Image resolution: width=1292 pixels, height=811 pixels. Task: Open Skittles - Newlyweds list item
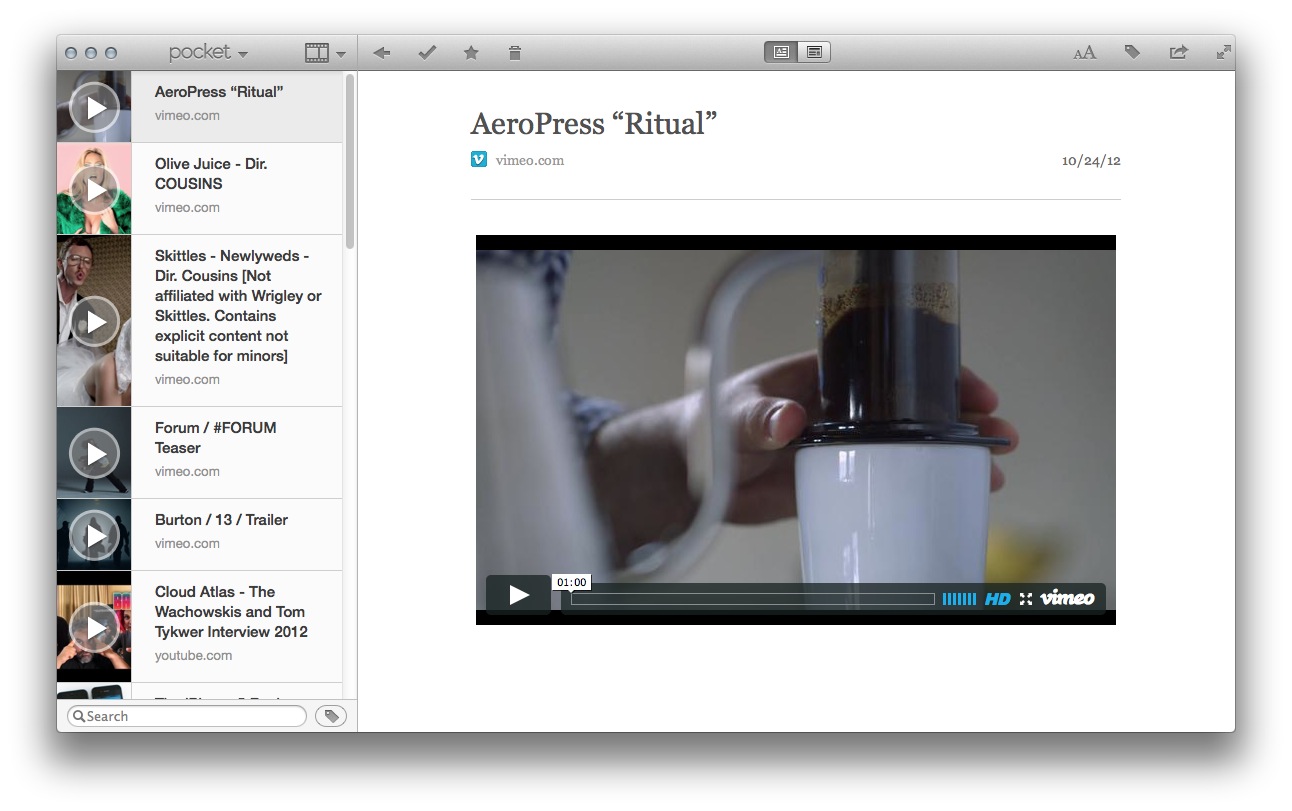point(199,321)
